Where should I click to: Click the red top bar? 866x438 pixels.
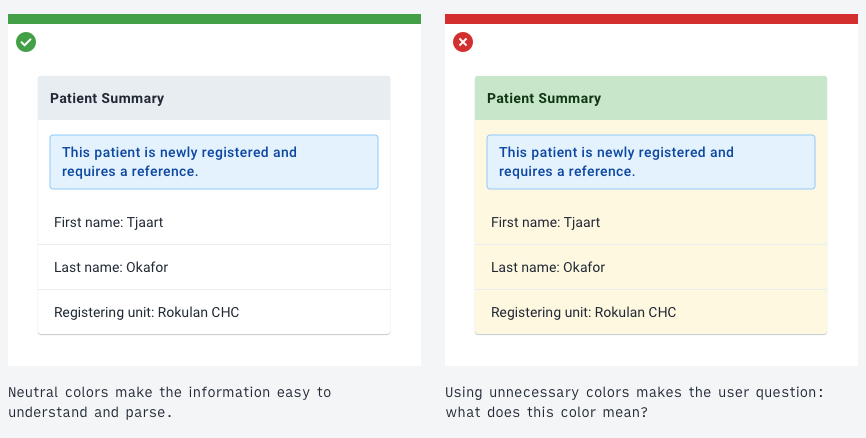click(x=651, y=19)
